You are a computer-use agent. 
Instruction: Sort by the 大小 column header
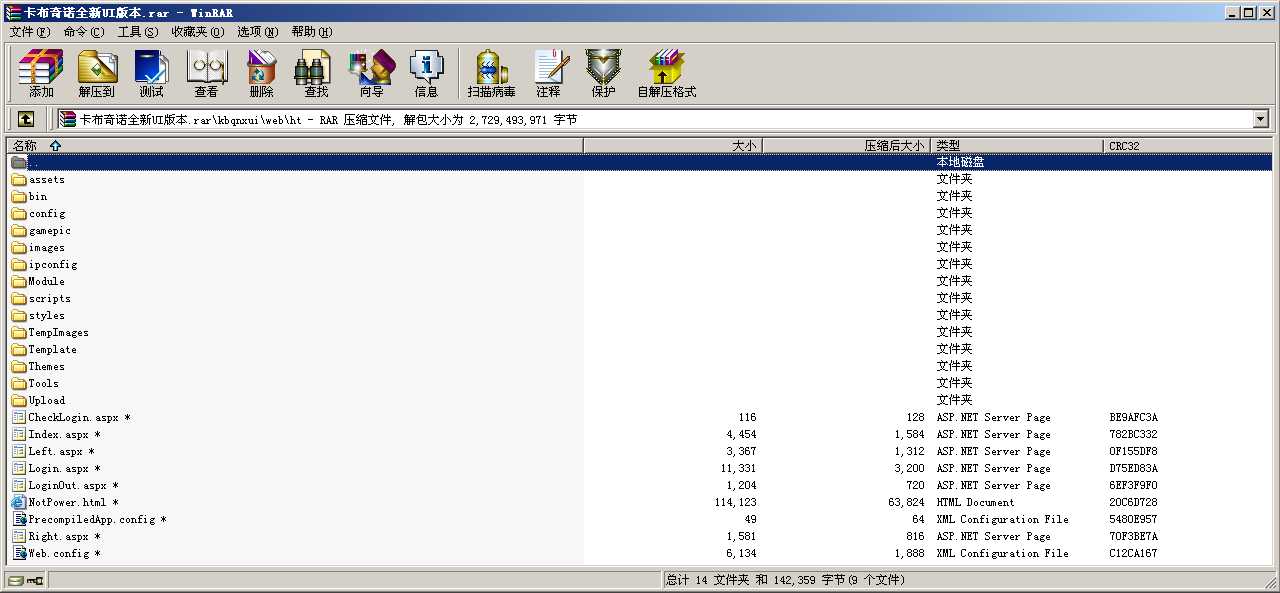tap(673, 145)
